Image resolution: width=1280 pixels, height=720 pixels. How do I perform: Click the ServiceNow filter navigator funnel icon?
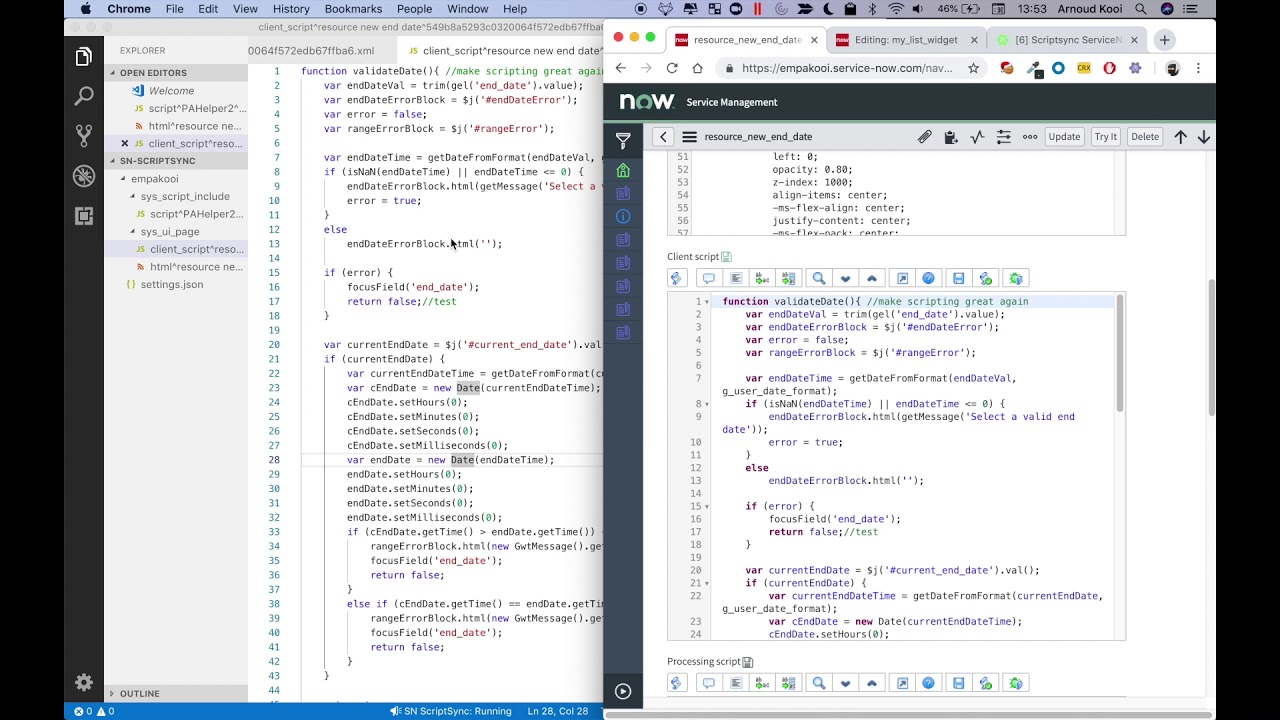(623, 141)
